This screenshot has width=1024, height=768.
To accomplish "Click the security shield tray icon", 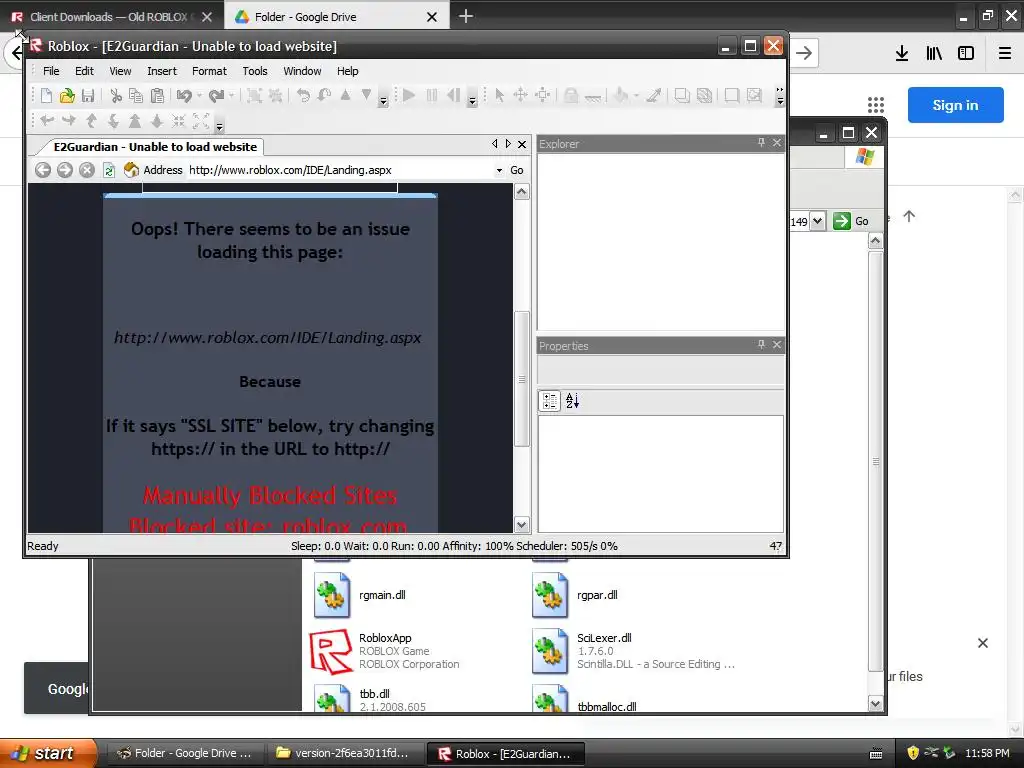I will [x=913, y=753].
